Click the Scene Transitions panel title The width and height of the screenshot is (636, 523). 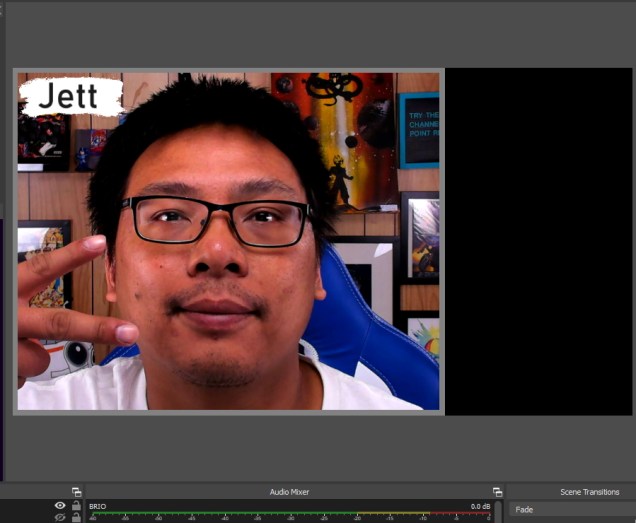(589, 492)
